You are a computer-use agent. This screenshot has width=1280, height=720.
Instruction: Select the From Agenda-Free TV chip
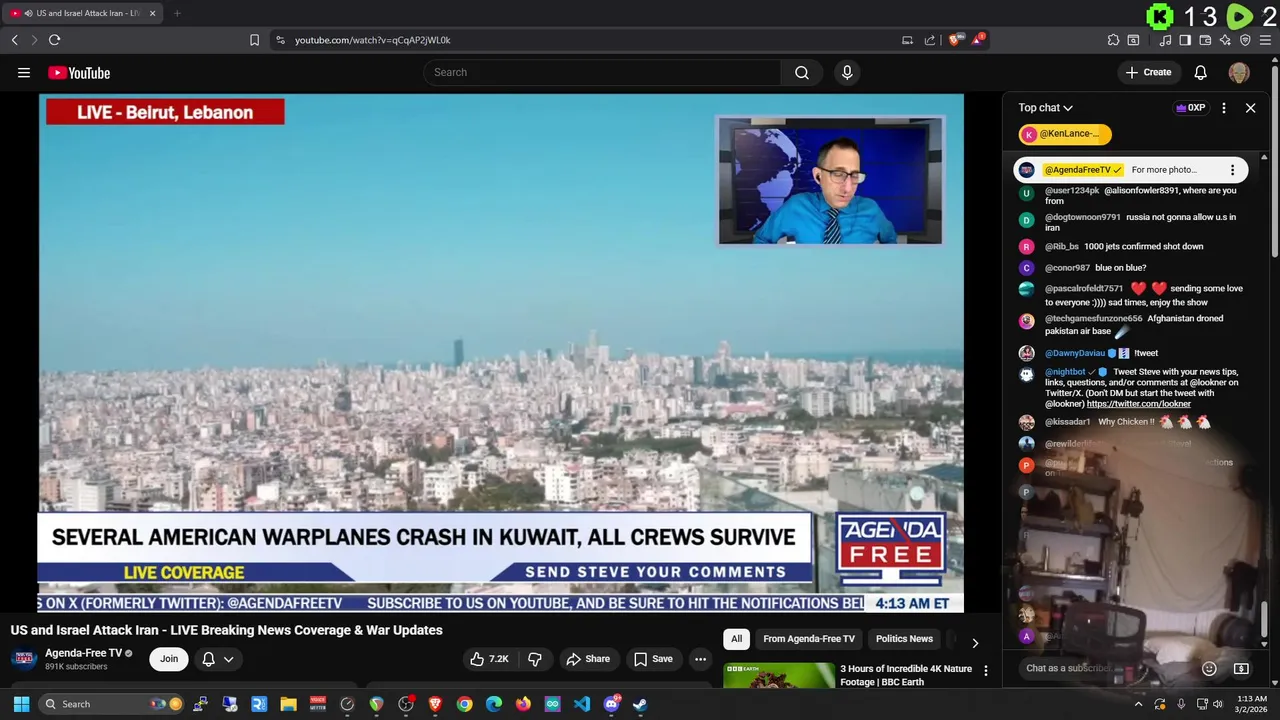[x=809, y=639]
